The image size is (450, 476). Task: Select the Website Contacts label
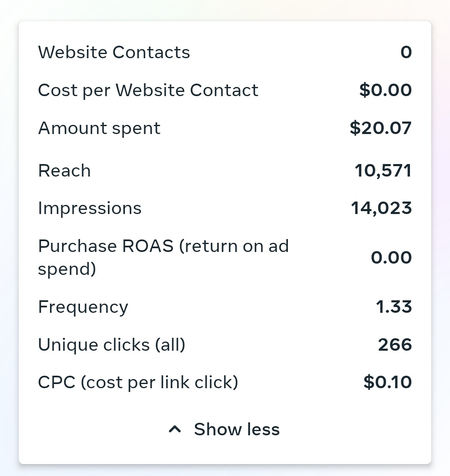coord(114,52)
